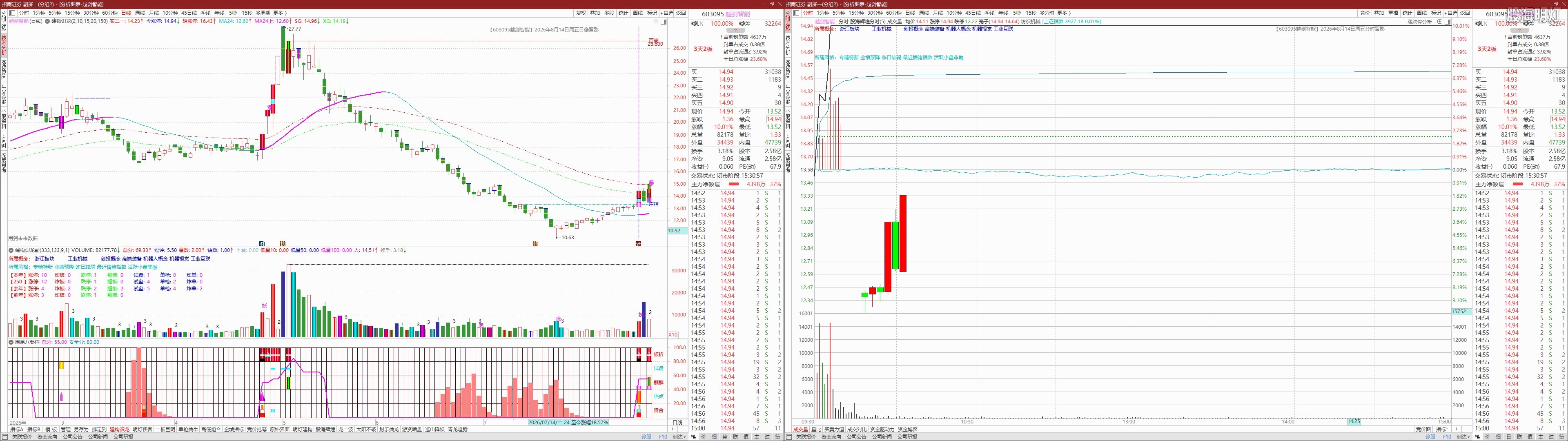Switch to 分时 period tab in 副屏二

(24, 13)
